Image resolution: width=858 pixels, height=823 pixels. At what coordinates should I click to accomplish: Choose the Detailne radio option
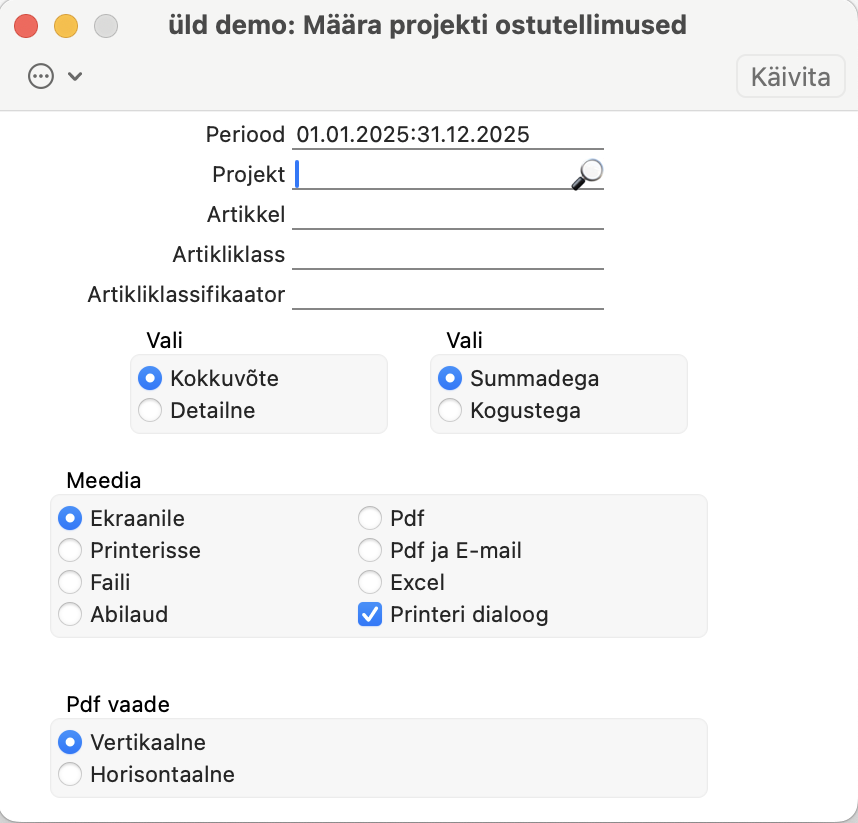(x=150, y=410)
